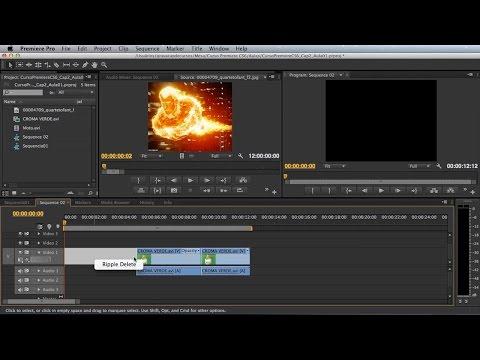Open the Clip menu
This screenshot has height=360, width=480.
click(123, 49)
